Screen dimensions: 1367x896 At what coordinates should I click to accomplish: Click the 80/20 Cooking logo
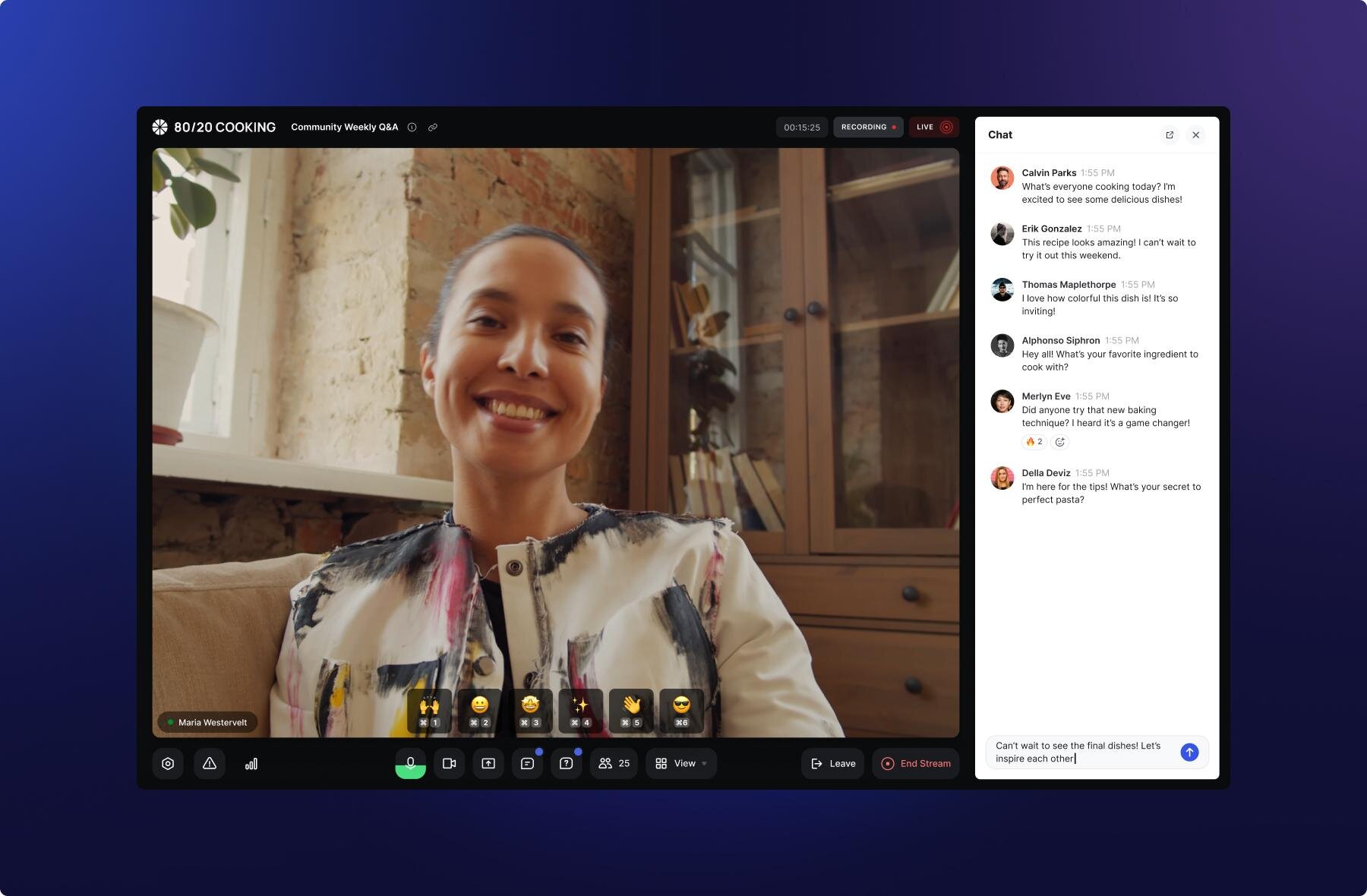point(213,127)
